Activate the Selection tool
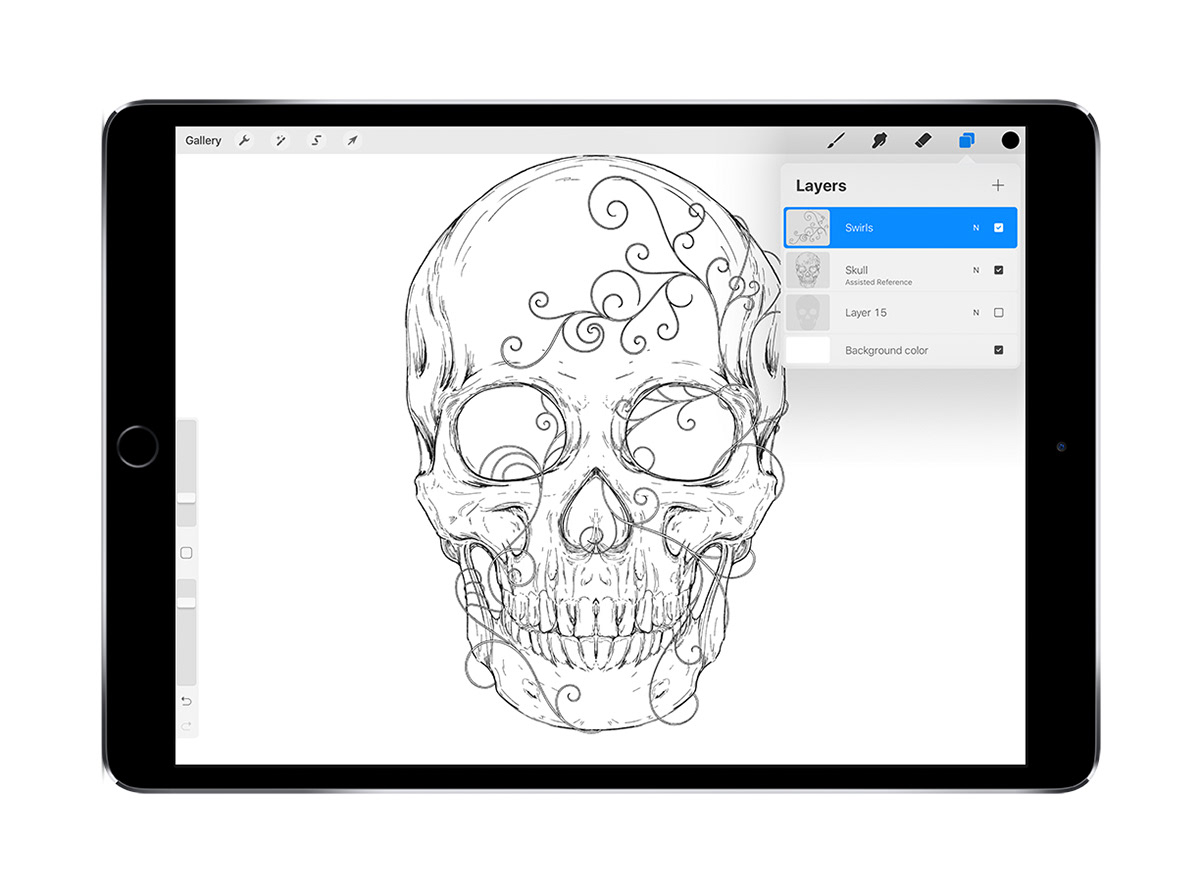The image size is (1200, 893). (x=317, y=141)
